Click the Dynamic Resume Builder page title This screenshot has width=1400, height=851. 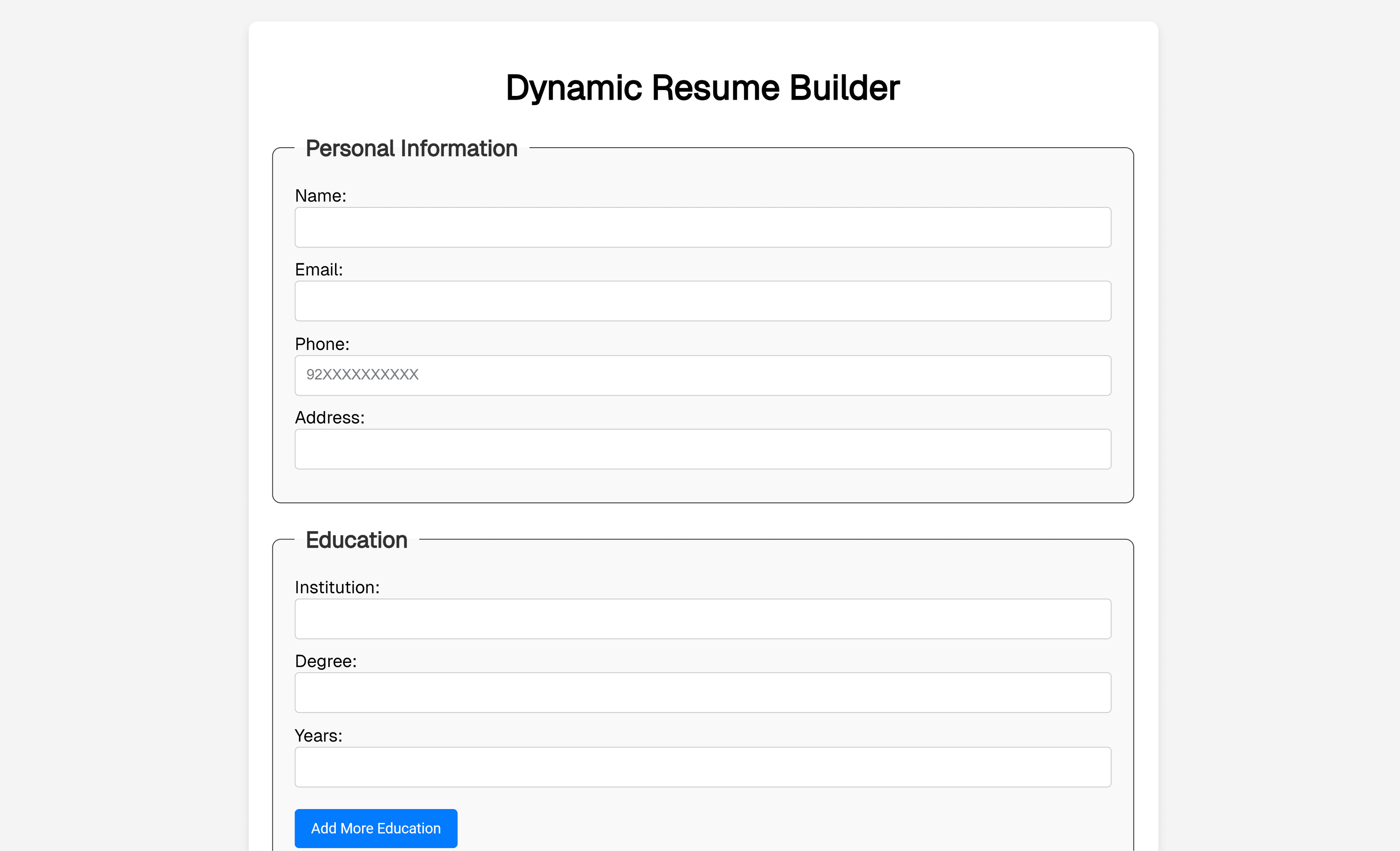[703, 88]
